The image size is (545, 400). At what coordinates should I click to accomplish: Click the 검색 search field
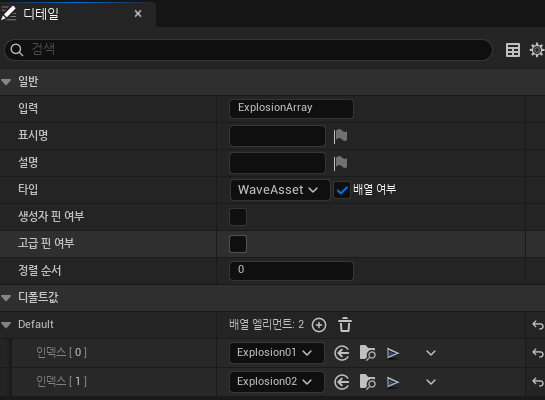(x=248, y=50)
